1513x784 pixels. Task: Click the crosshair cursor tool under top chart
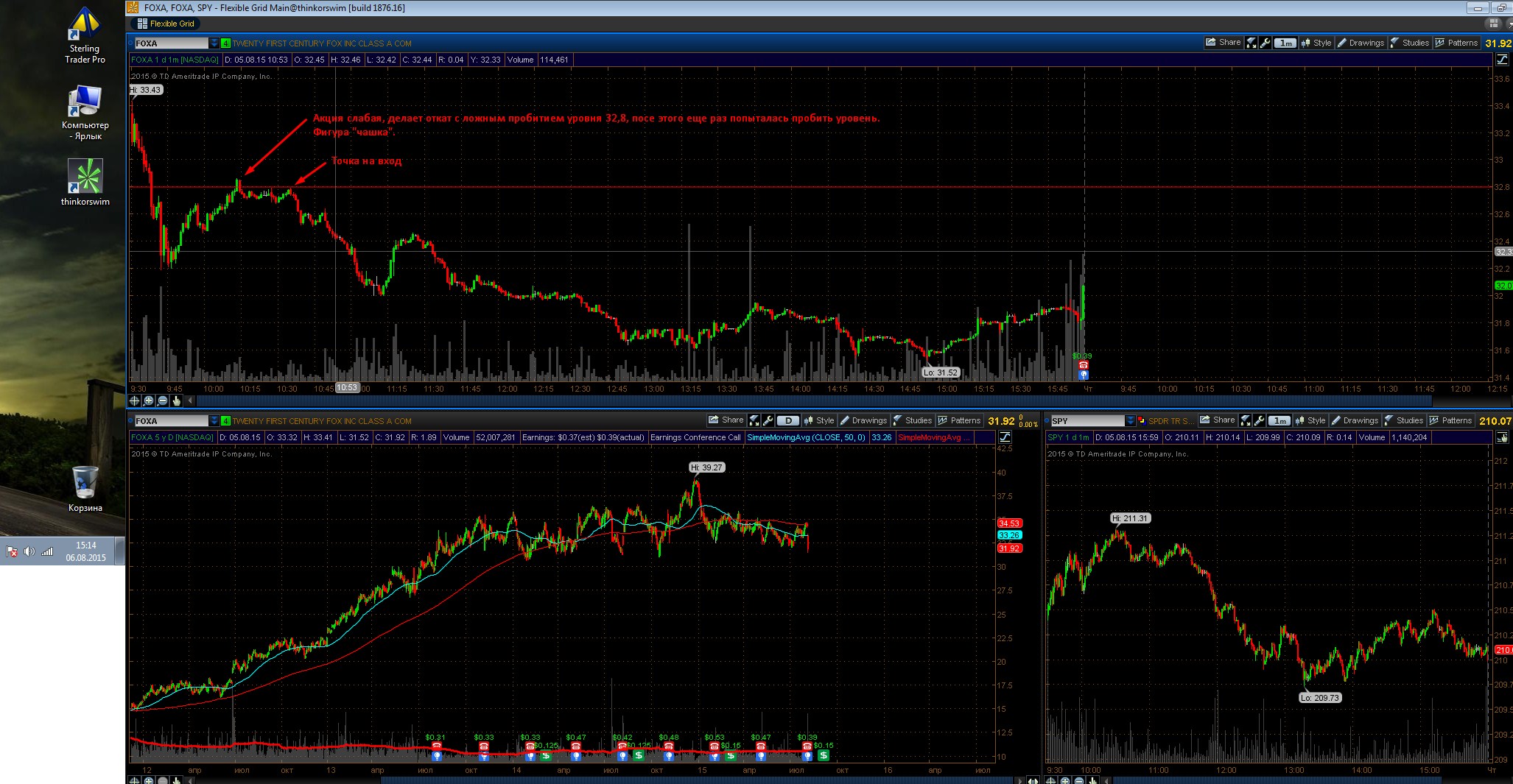(135, 400)
